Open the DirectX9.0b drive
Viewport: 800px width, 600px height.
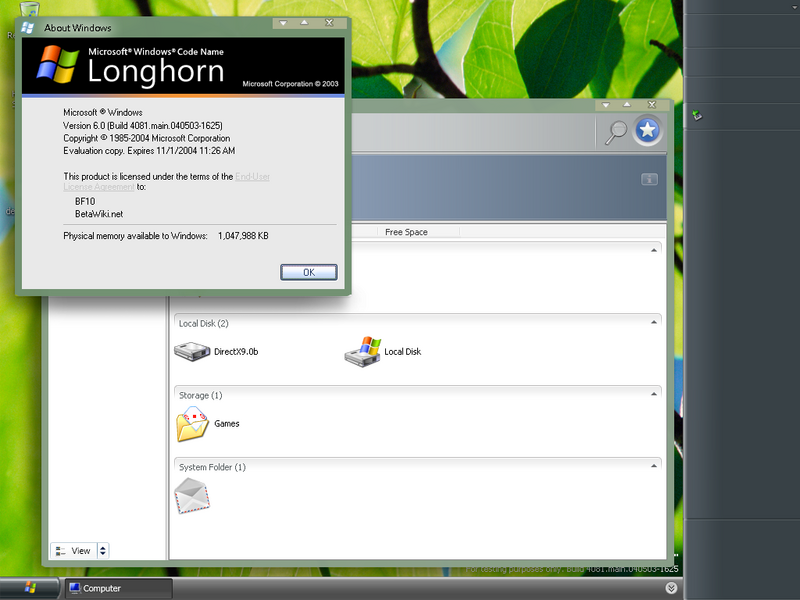point(216,352)
